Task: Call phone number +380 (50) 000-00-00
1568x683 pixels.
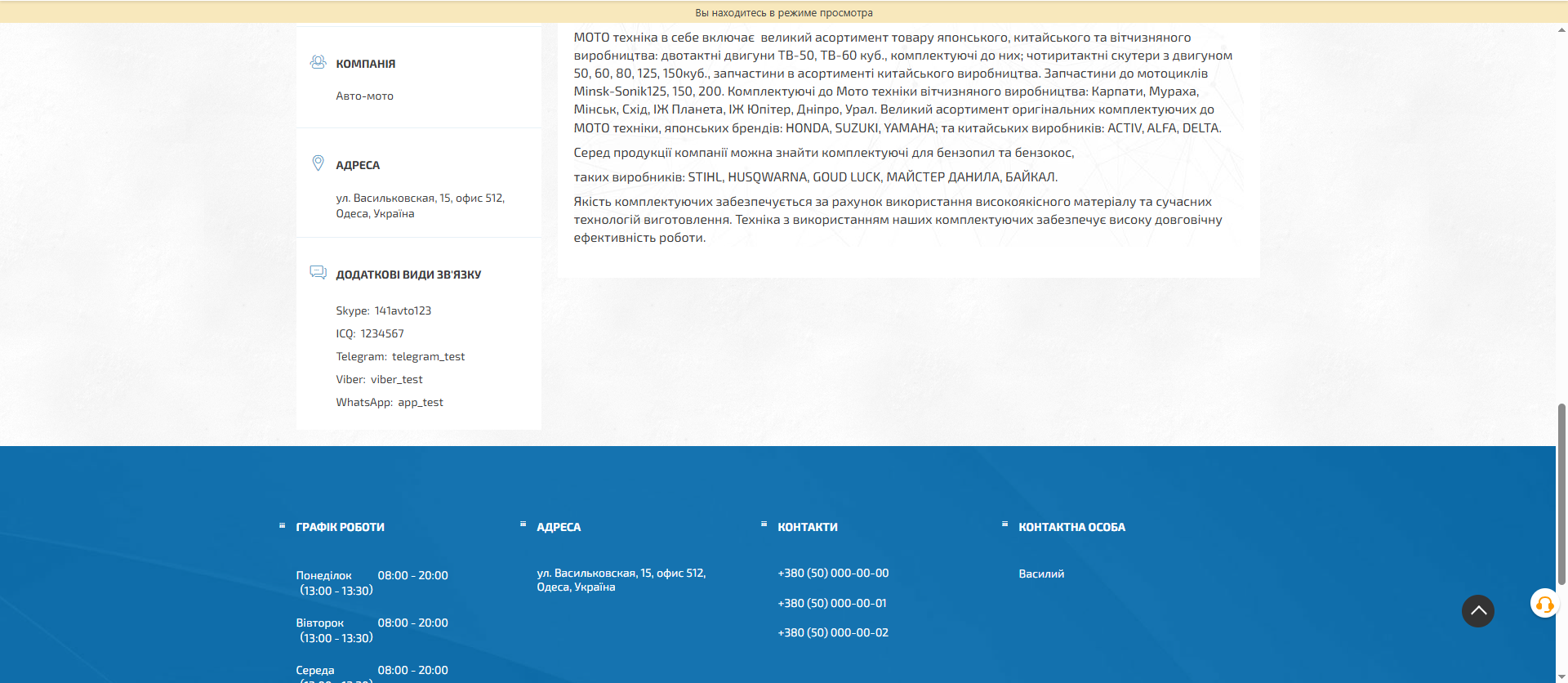Action: tap(833, 574)
